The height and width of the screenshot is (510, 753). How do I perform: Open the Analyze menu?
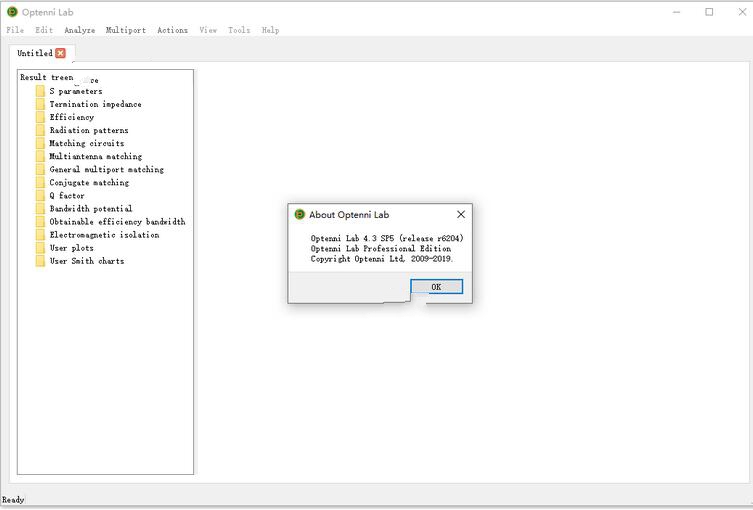[x=79, y=30]
